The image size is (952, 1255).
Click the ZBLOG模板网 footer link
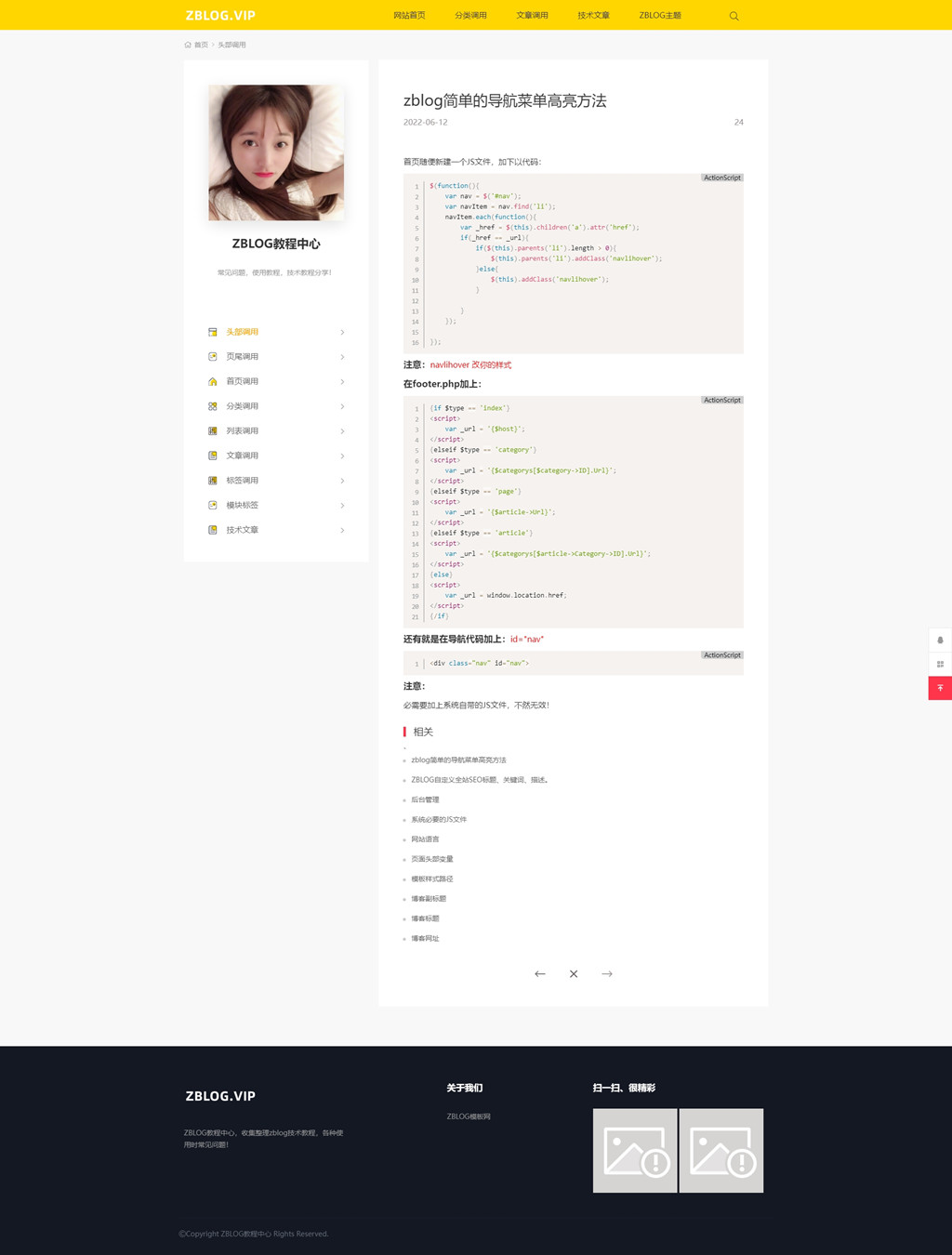click(x=469, y=1116)
